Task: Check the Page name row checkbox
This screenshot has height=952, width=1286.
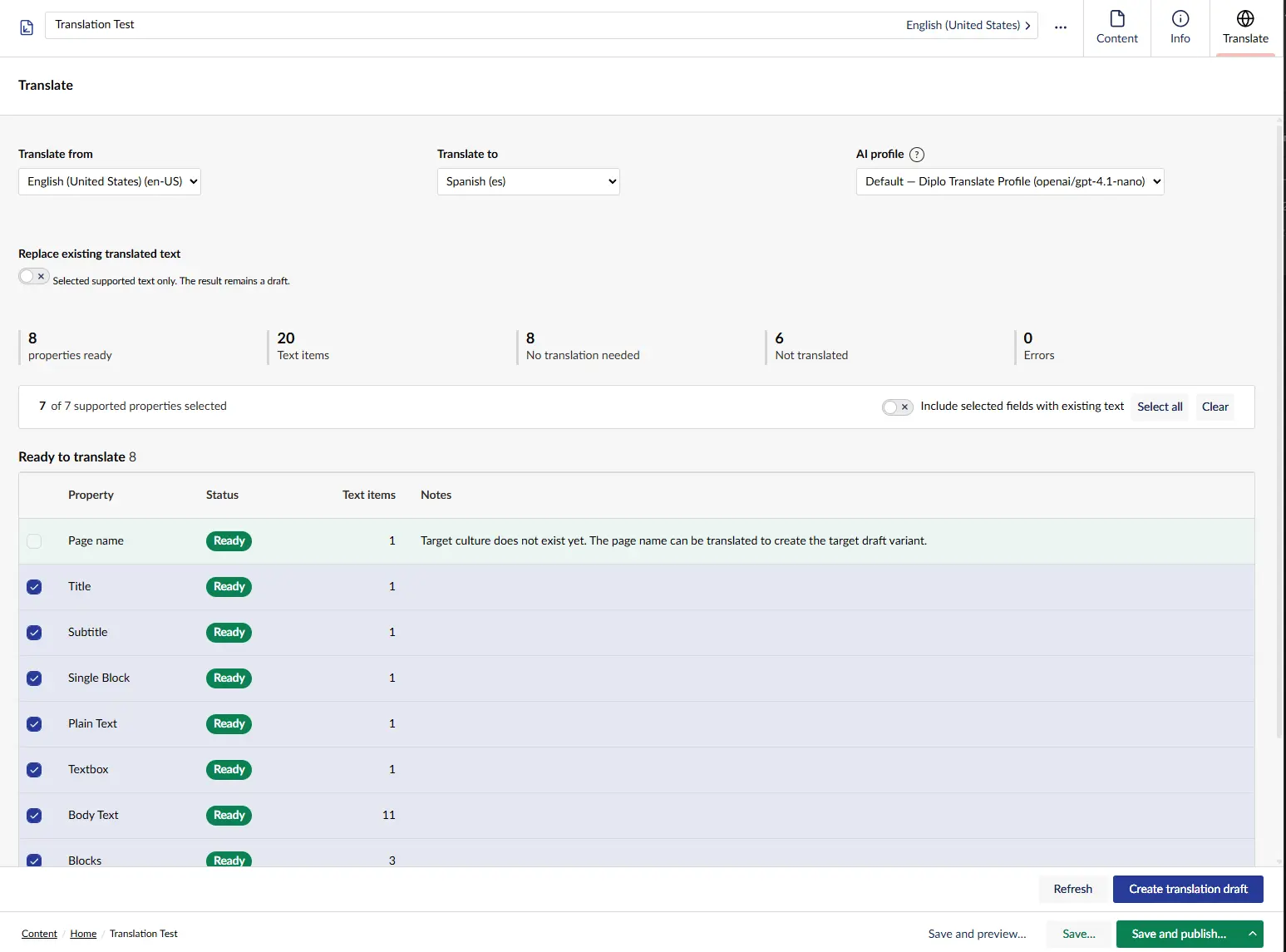Action: point(34,541)
